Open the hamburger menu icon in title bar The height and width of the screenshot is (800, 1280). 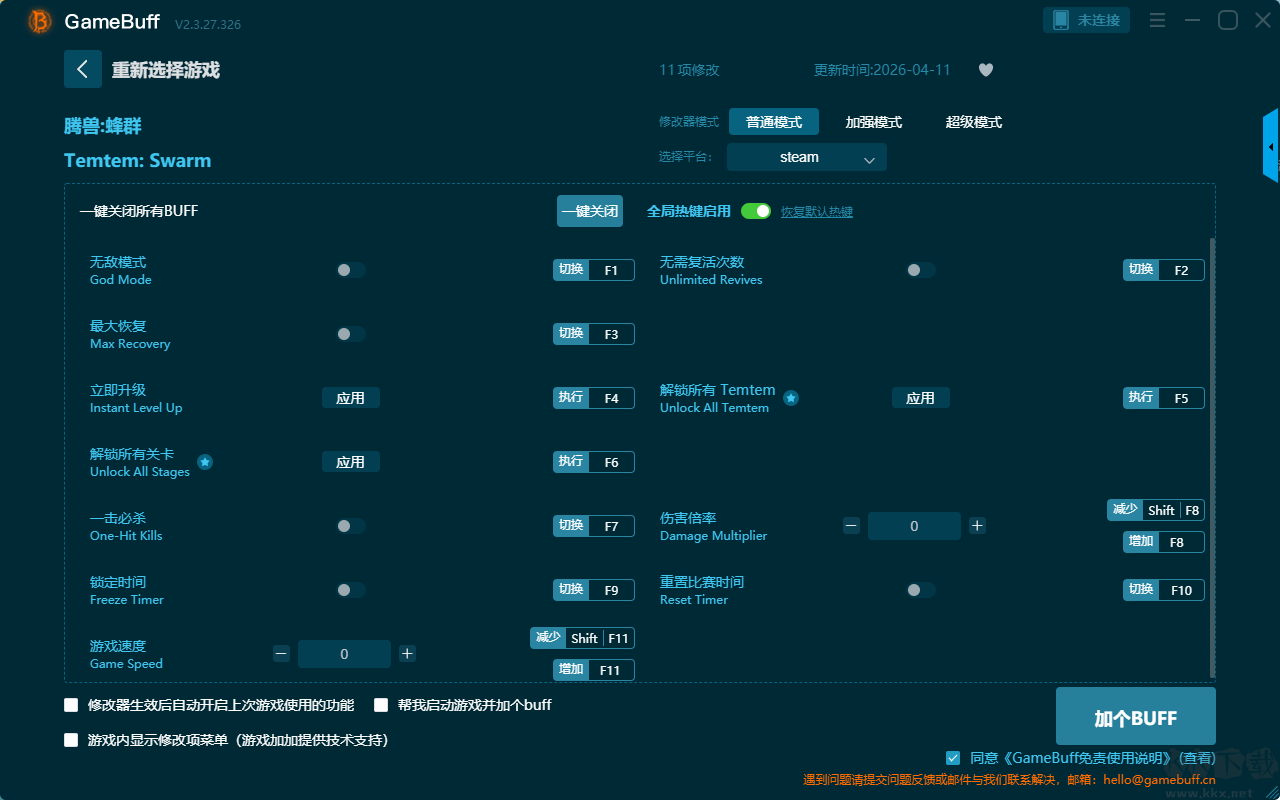pos(1157,20)
